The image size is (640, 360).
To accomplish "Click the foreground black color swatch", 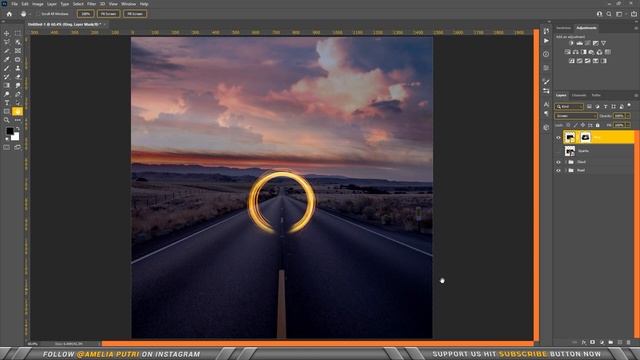I will [x=9, y=131].
